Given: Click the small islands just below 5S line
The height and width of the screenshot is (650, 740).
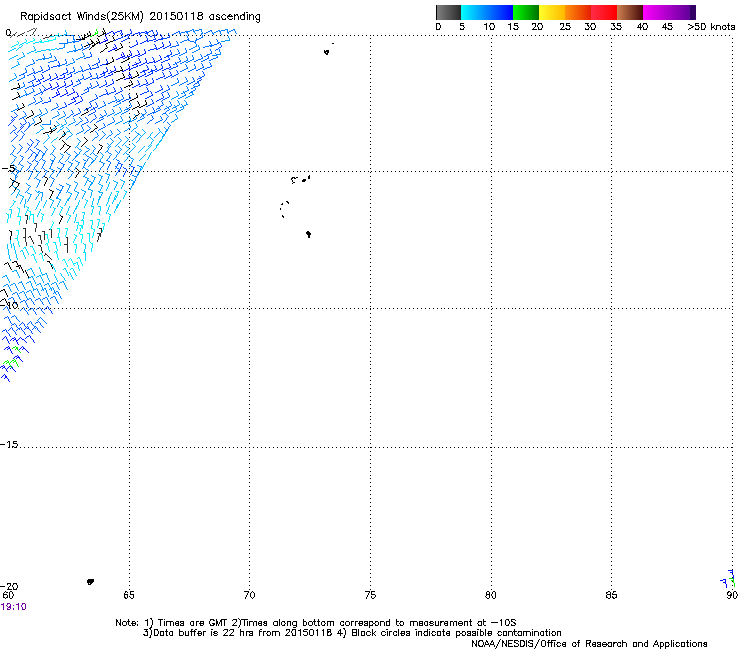Looking at the screenshot, I should click(x=301, y=179).
